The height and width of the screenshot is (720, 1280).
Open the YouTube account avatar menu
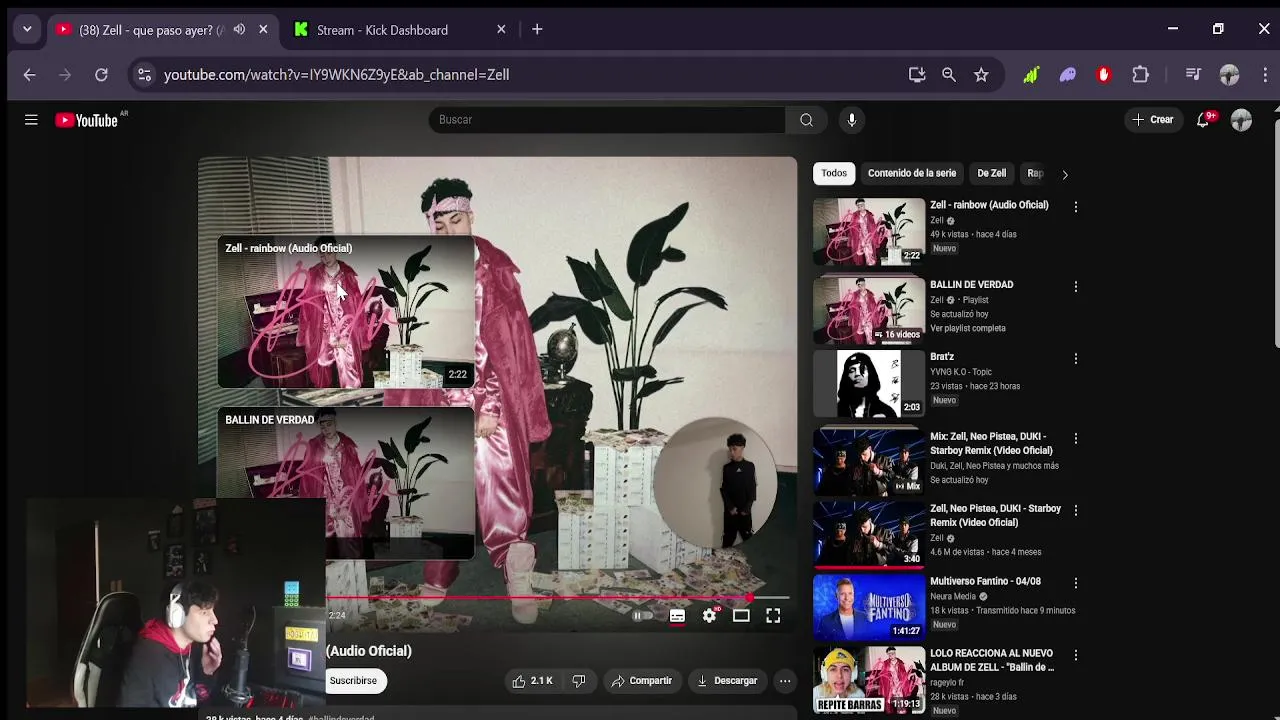[1242, 120]
